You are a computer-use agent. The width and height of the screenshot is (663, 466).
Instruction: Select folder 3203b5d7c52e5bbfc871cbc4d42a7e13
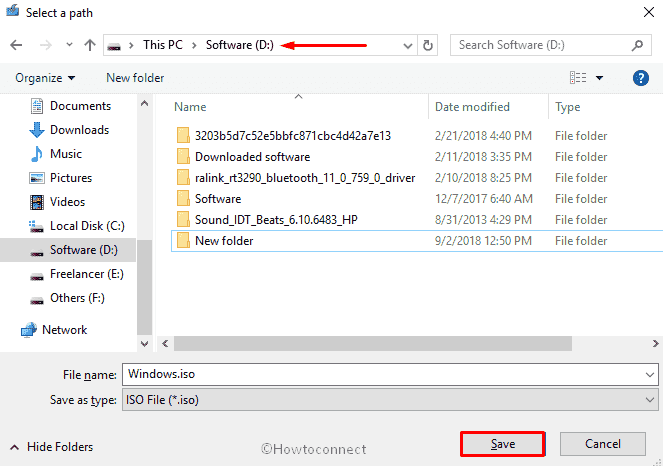[293, 136]
